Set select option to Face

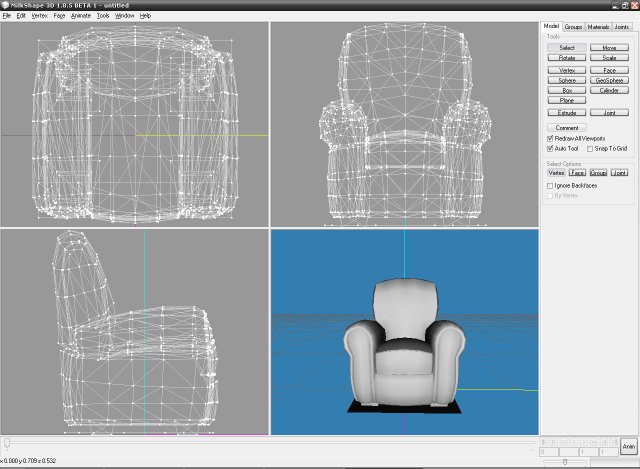577,173
